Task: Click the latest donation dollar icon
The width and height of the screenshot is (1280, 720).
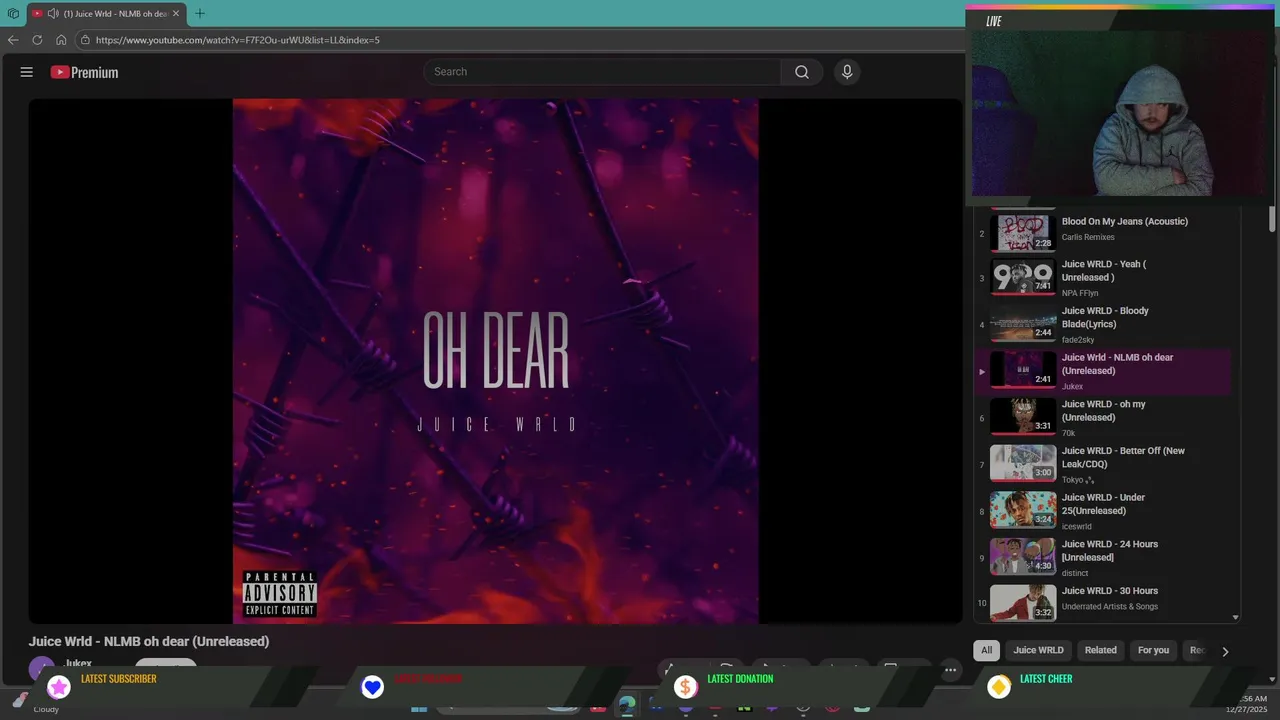Action: 685,687
